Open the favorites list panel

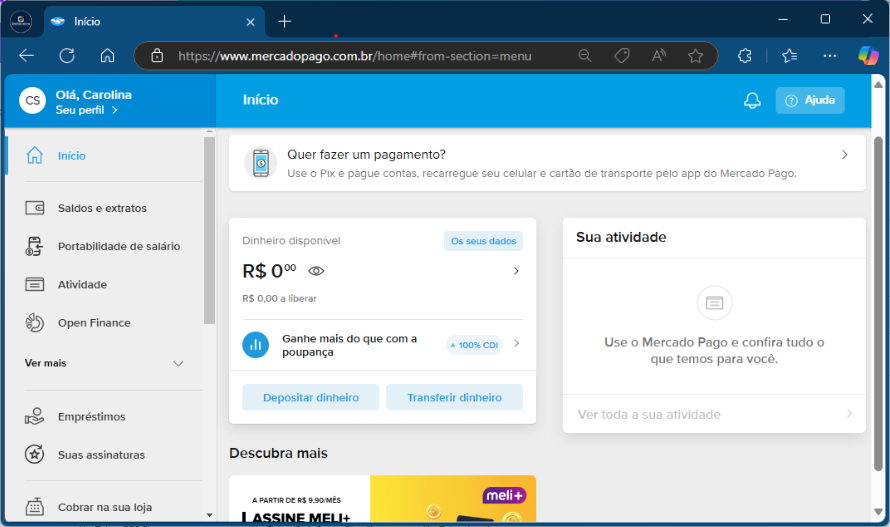pyautogui.click(x=790, y=56)
